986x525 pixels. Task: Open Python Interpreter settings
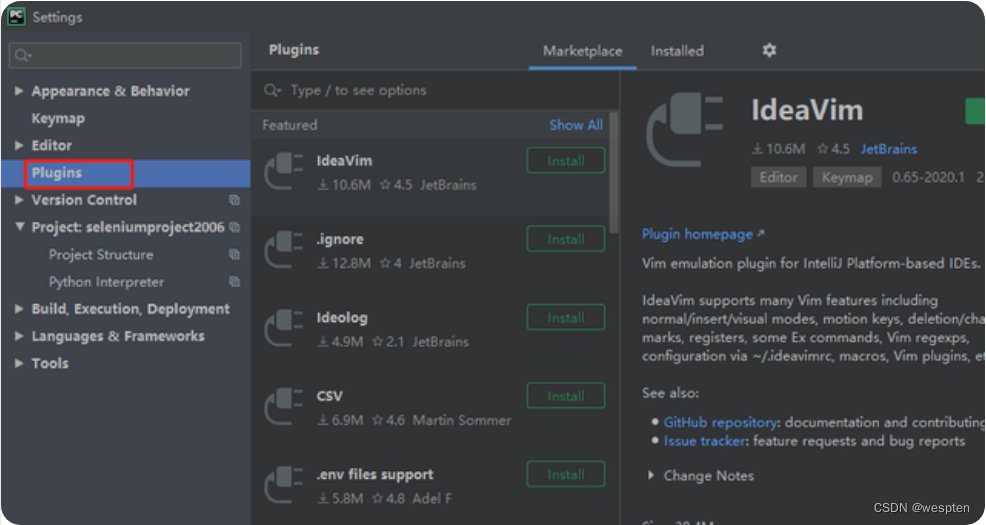click(x=106, y=282)
